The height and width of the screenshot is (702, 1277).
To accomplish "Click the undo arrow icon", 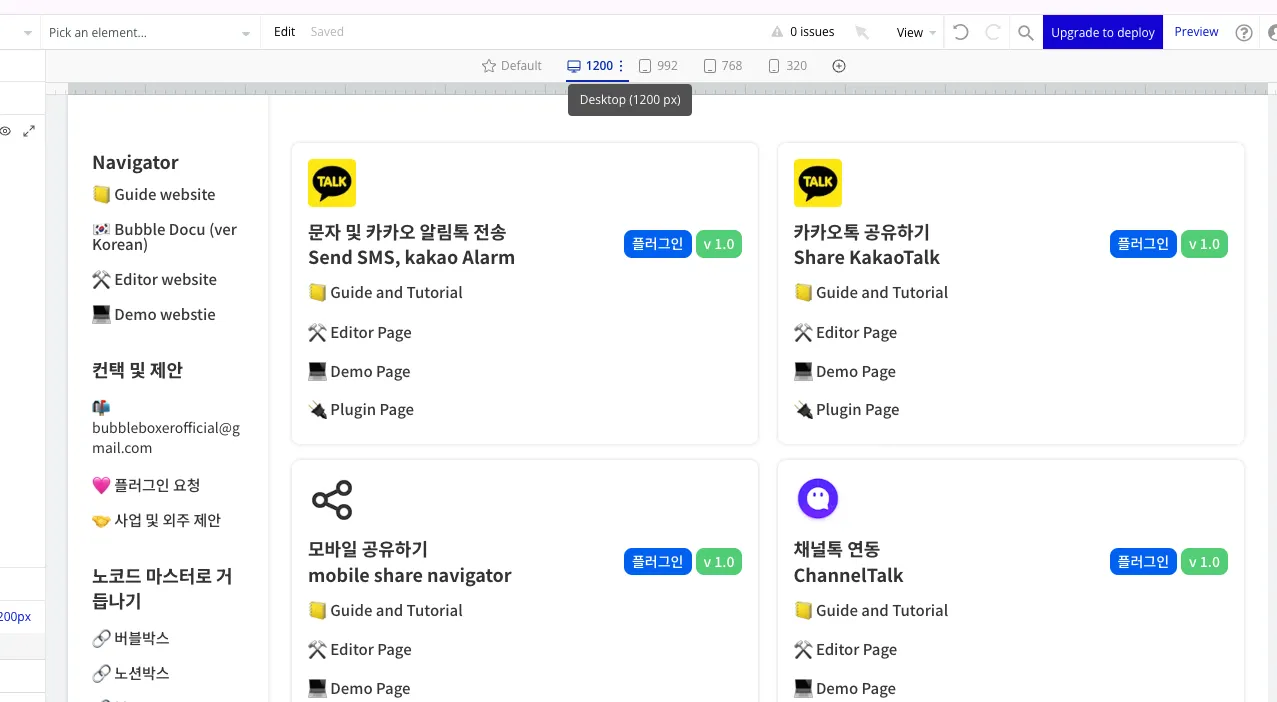I will (x=960, y=32).
